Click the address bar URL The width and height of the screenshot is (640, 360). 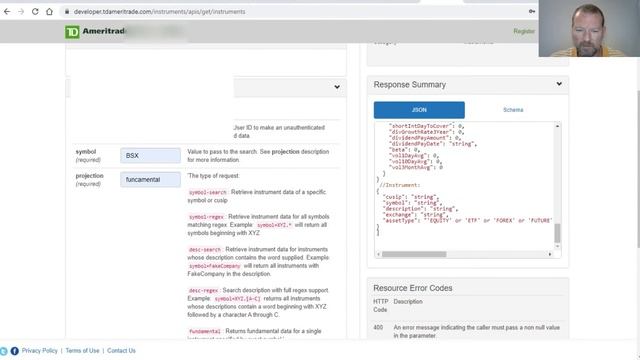(160, 12)
